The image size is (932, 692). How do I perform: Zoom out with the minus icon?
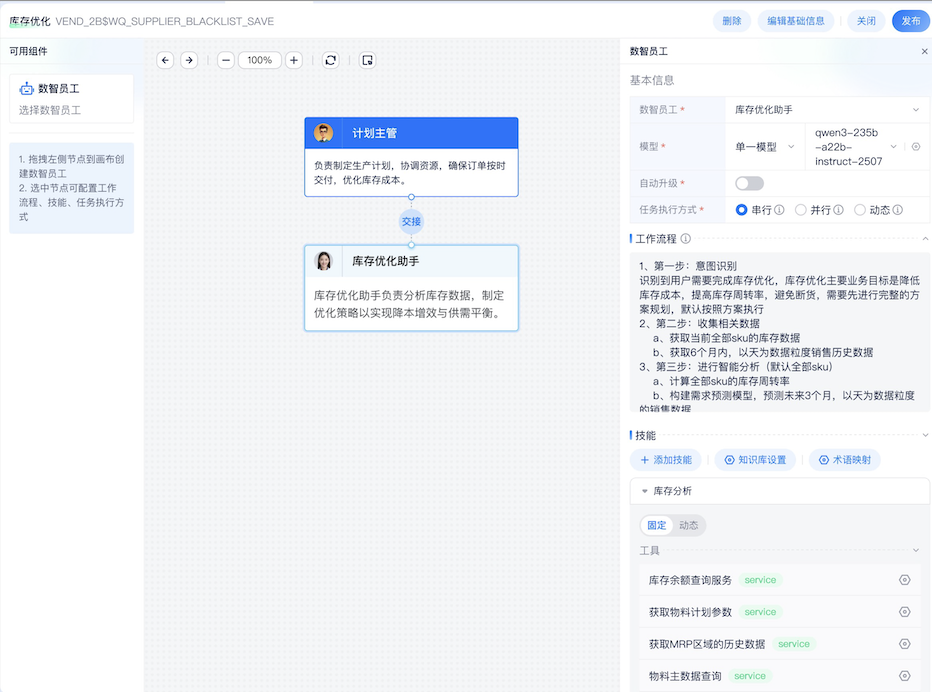pyautogui.click(x=227, y=60)
